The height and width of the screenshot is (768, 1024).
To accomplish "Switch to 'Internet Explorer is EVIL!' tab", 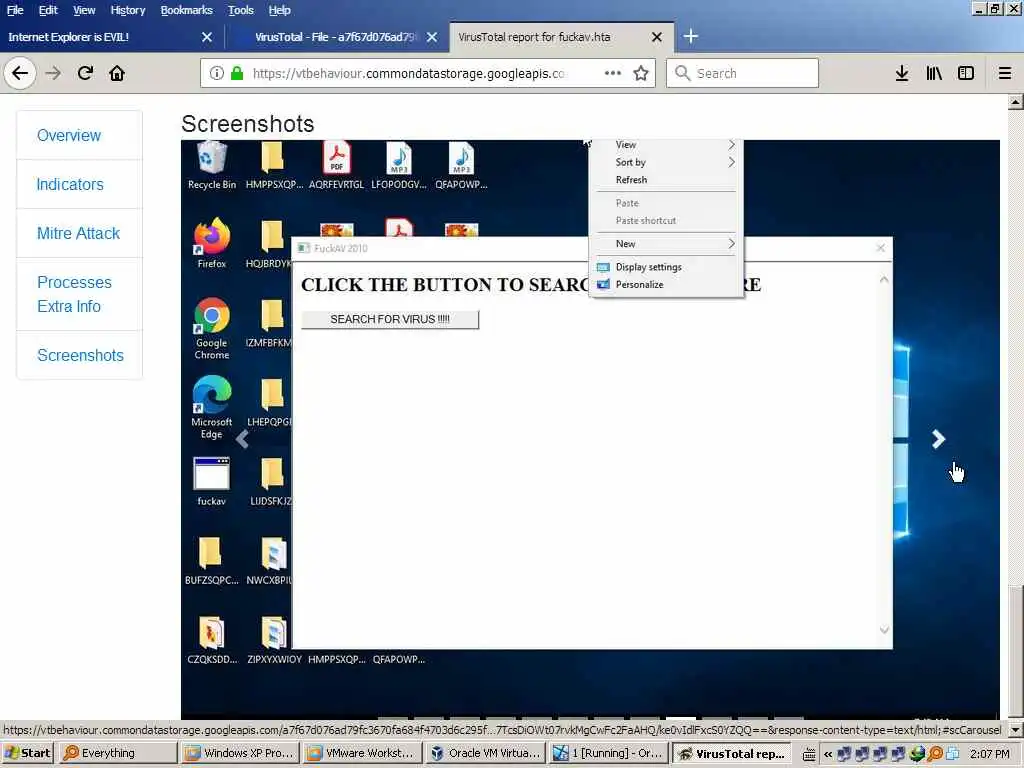I will tap(111, 37).
